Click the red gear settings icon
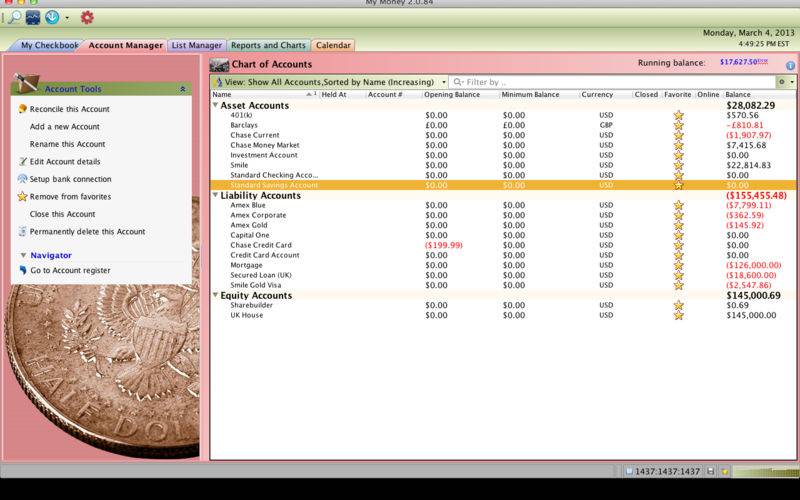Viewport: 800px width, 500px height. tap(87, 18)
